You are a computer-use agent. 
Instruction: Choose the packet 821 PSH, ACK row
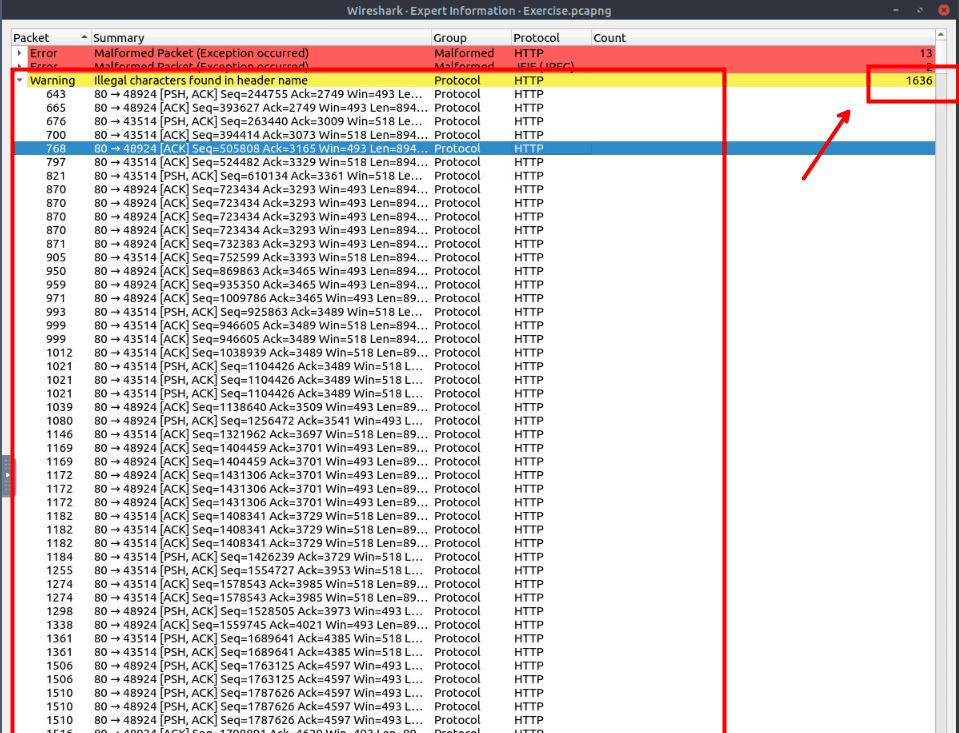click(260, 176)
